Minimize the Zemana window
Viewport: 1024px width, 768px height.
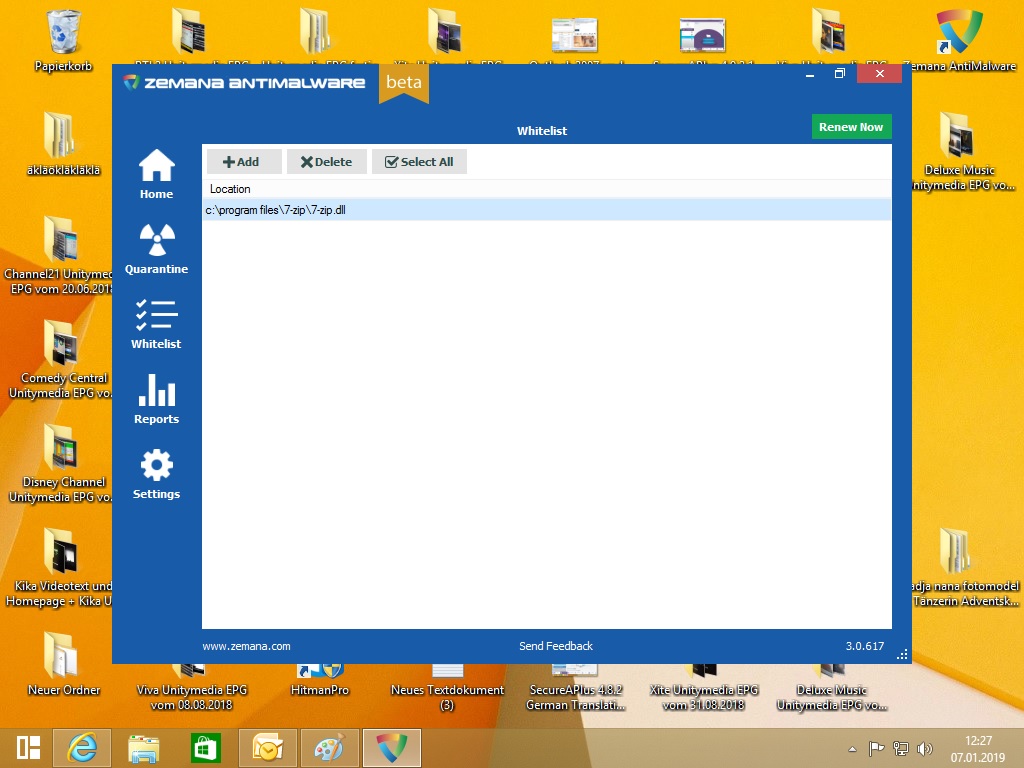[810, 74]
